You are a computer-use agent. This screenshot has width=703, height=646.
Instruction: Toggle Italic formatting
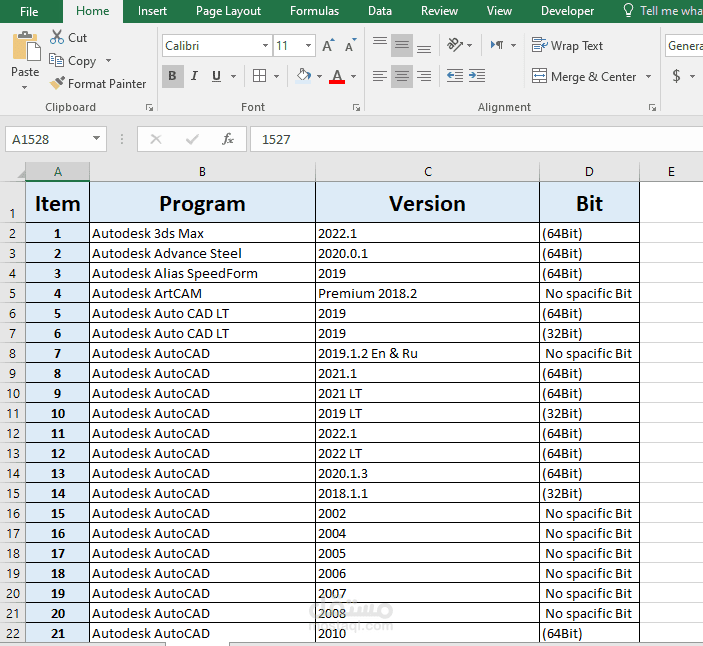click(194, 76)
